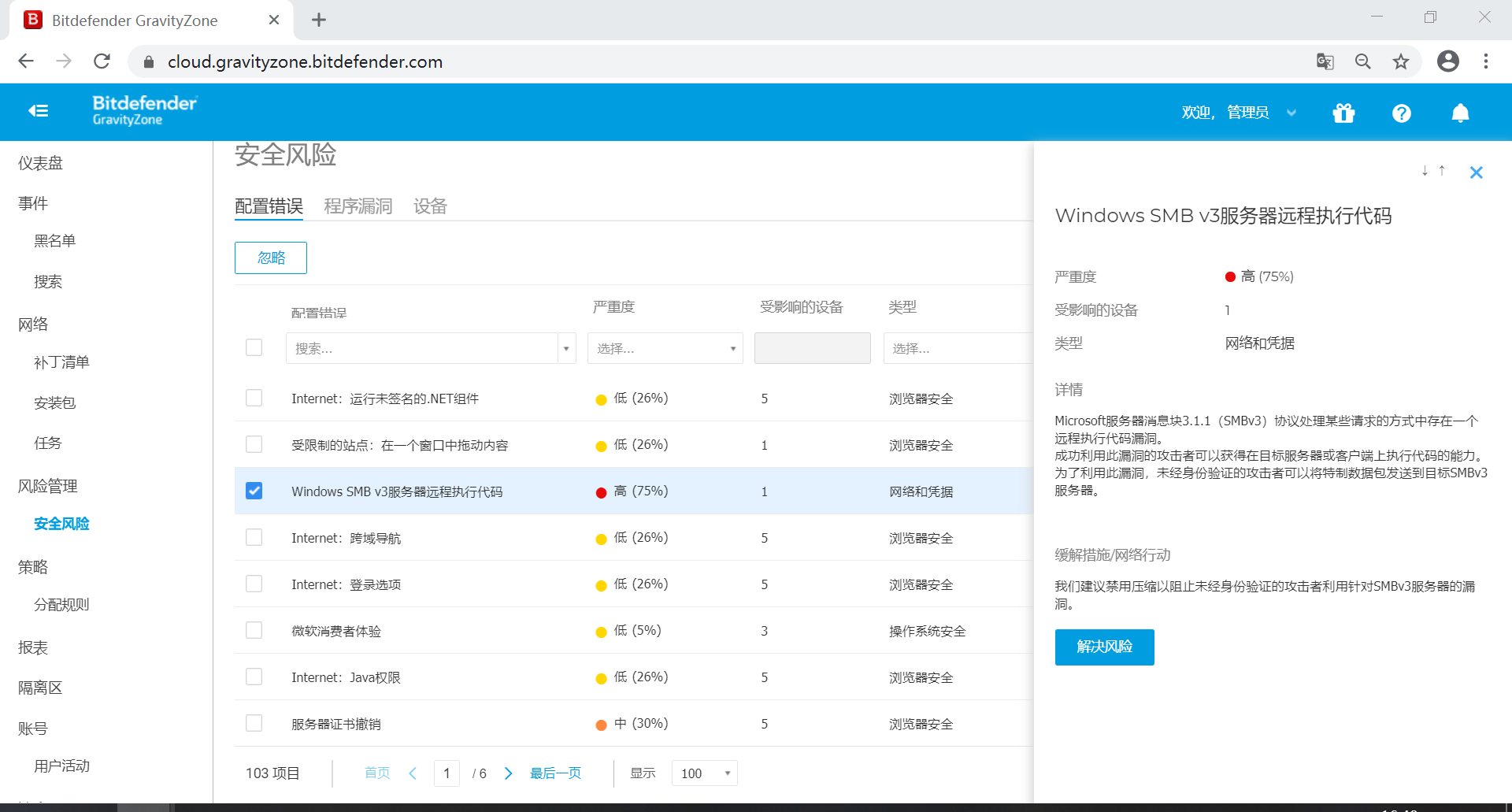1512x812 pixels.
Task: Open 分配规则 in the sidebar
Action: pos(61,605)
